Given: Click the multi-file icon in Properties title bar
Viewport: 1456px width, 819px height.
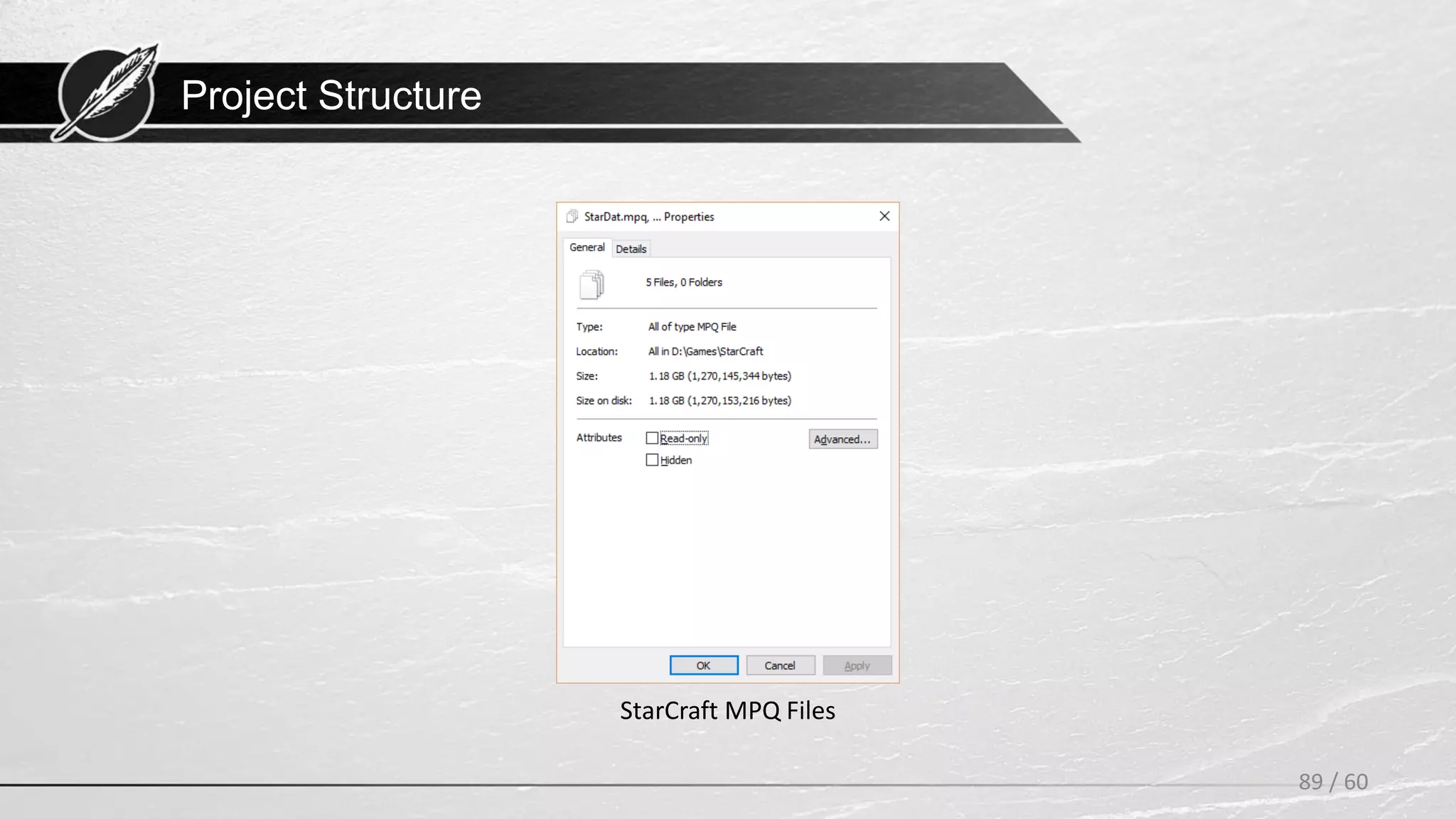Looking at the screenshot, I should coord(572,216).
